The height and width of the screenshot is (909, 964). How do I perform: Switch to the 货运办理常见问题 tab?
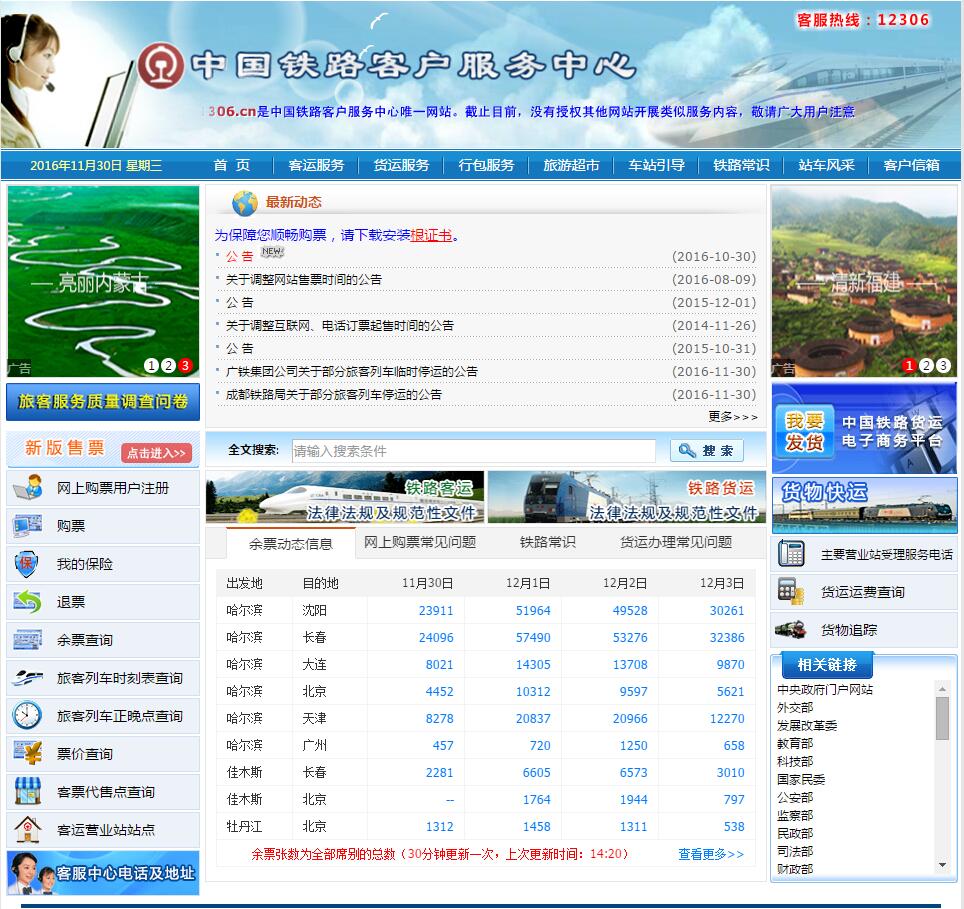point(676,542)
